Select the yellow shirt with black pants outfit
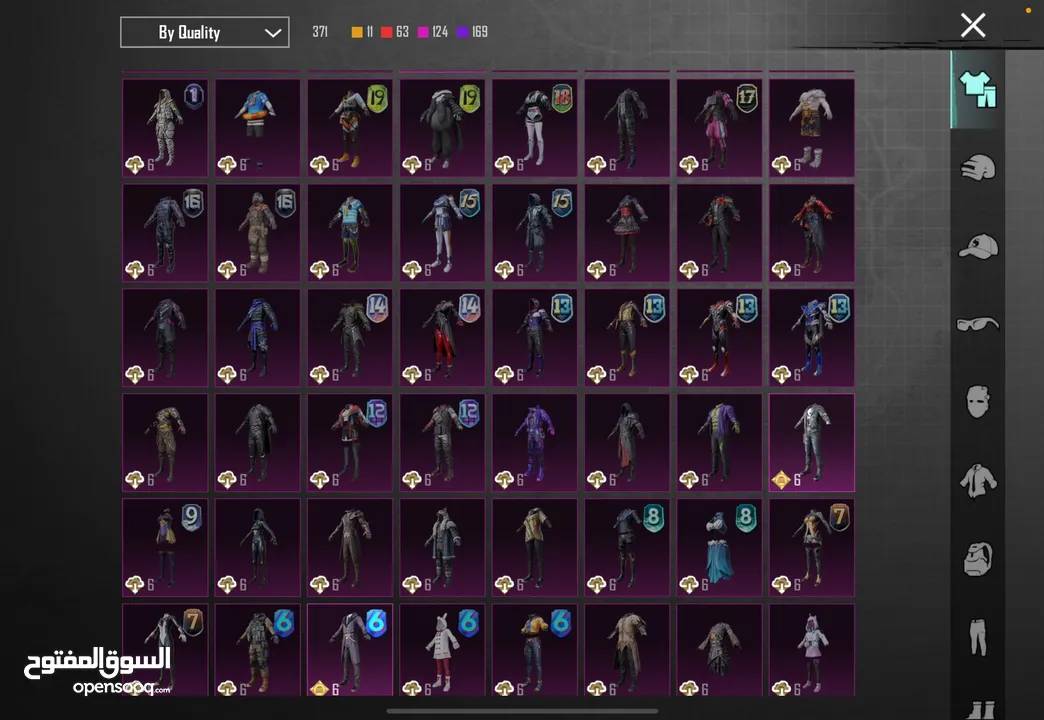The height and width of the screenshot is (720, 1044). click(x=535, y=547)
